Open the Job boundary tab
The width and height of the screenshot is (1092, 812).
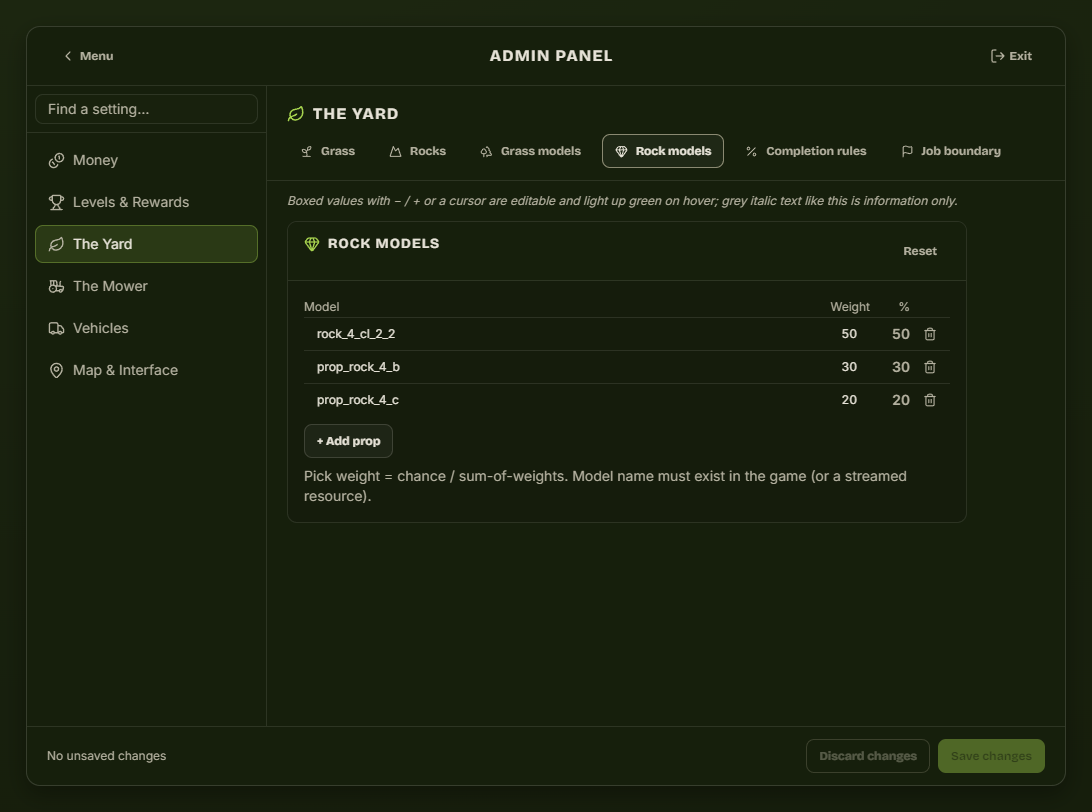pyautogui.click(x=951, y=151)
